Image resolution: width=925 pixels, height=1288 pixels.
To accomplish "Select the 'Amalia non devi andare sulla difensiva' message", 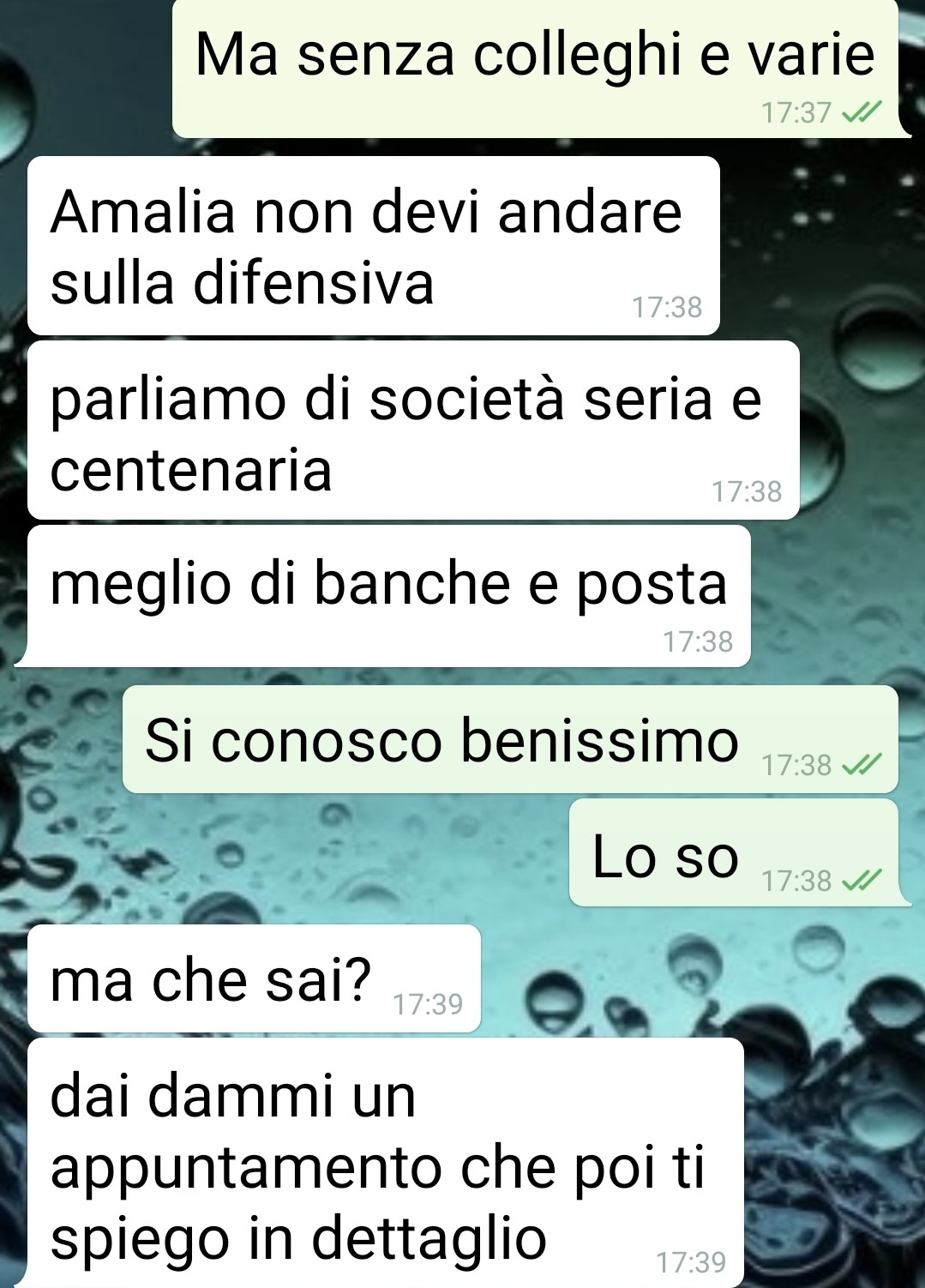I will (x=374, y=245).
